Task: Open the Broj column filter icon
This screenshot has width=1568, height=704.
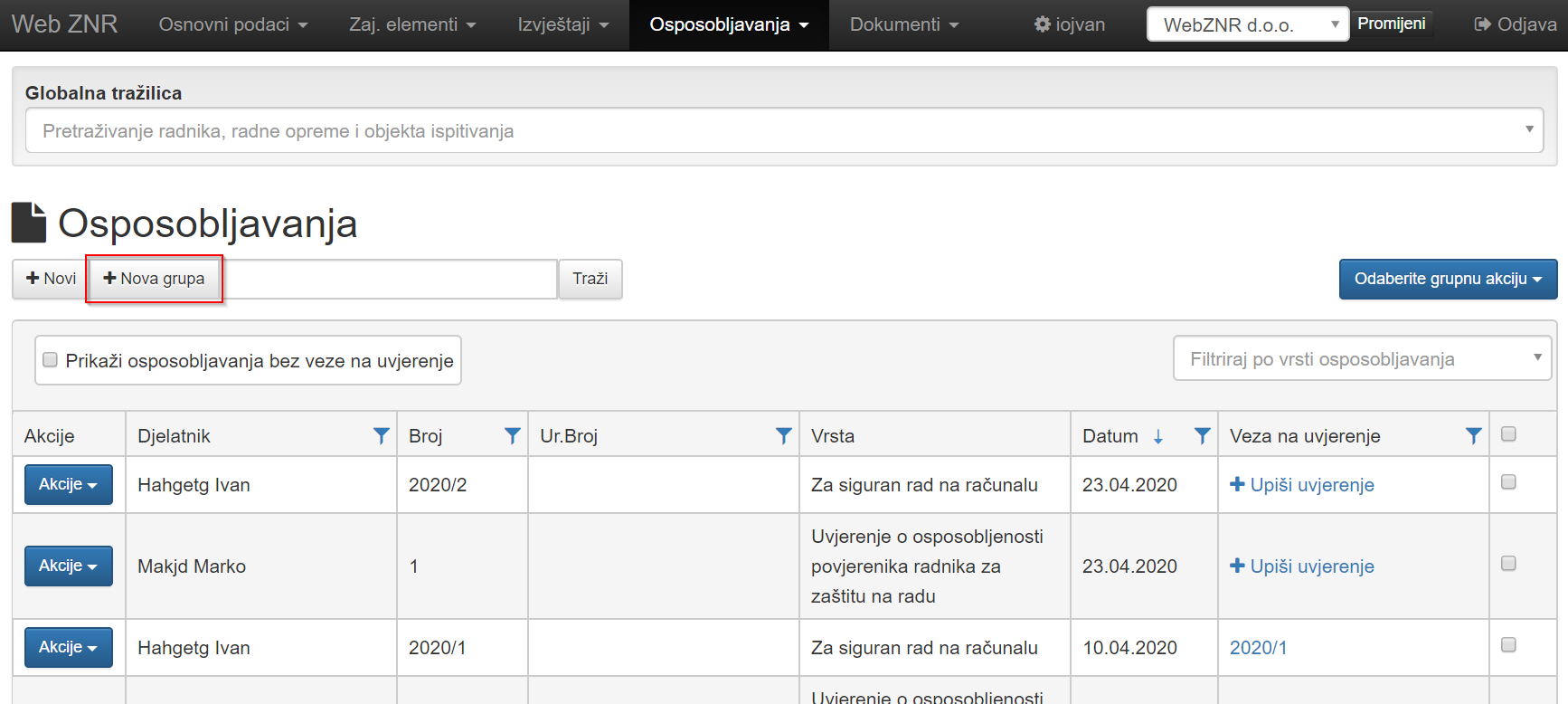Action: pyautogui.click(x=512, y=436)
